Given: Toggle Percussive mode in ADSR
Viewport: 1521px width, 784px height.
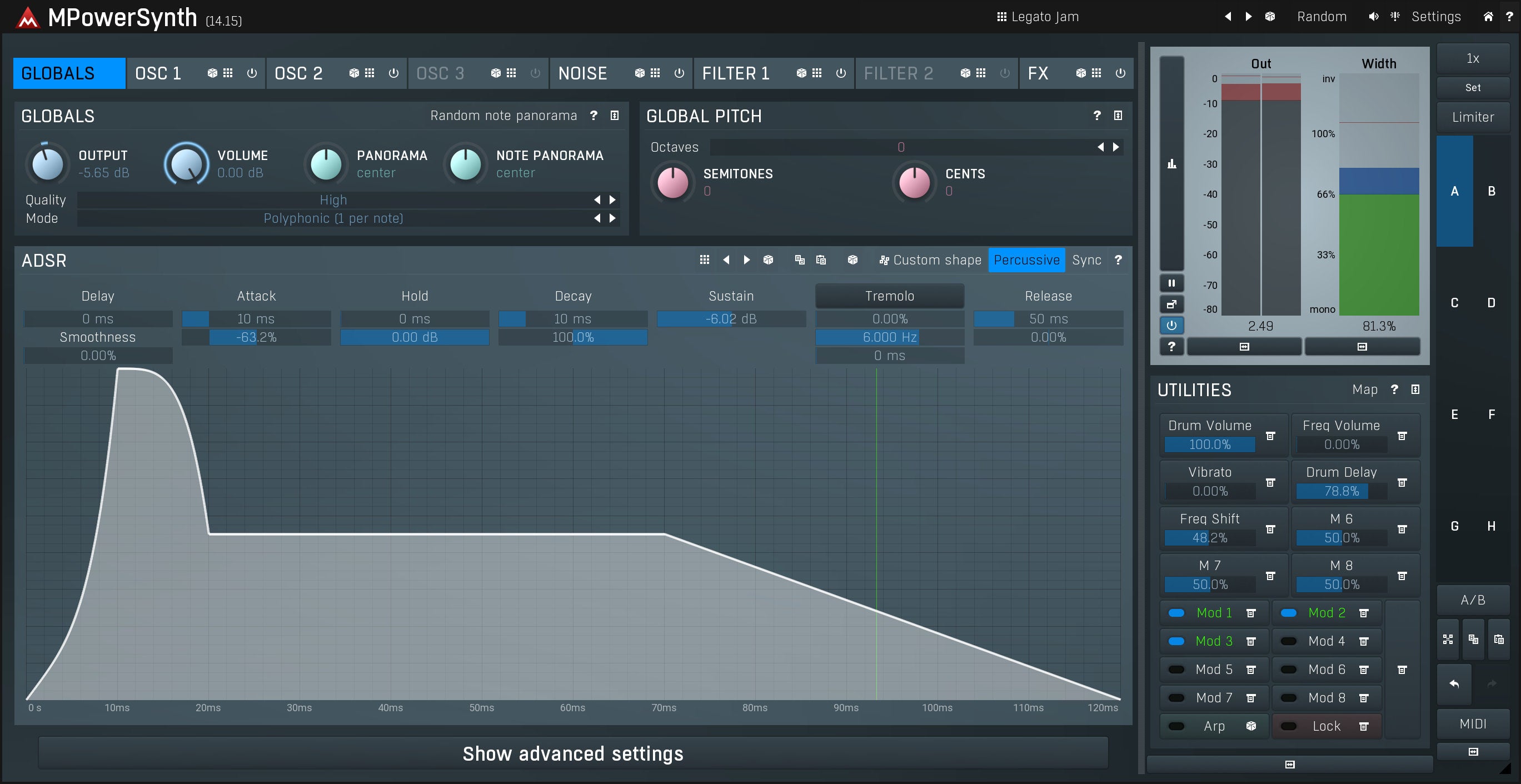Looking at the screenshot, I should click(x=1026, y=261).
